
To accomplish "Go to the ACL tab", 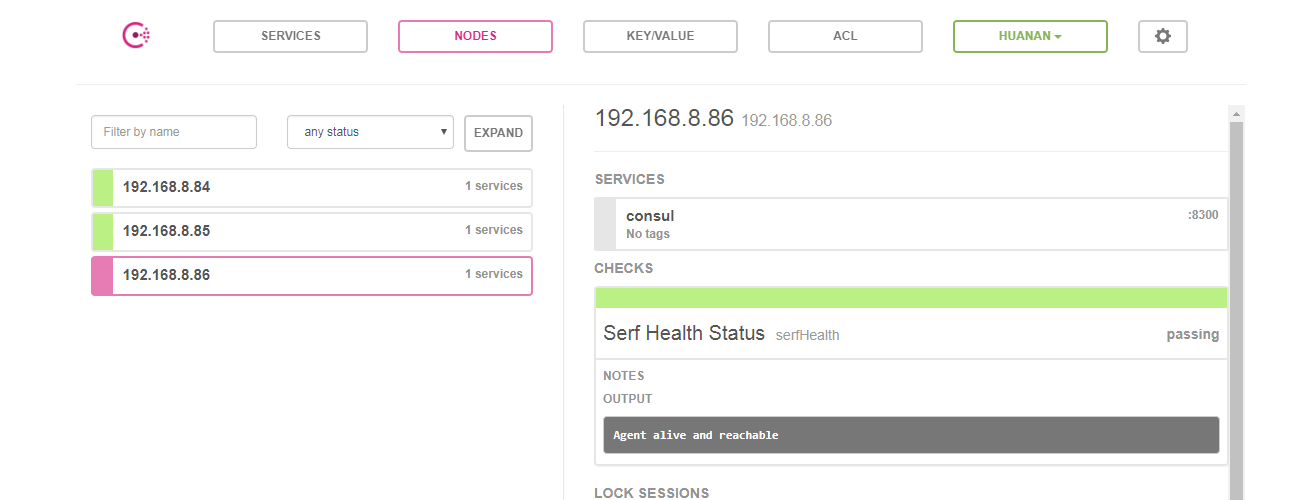I will 845,36.
